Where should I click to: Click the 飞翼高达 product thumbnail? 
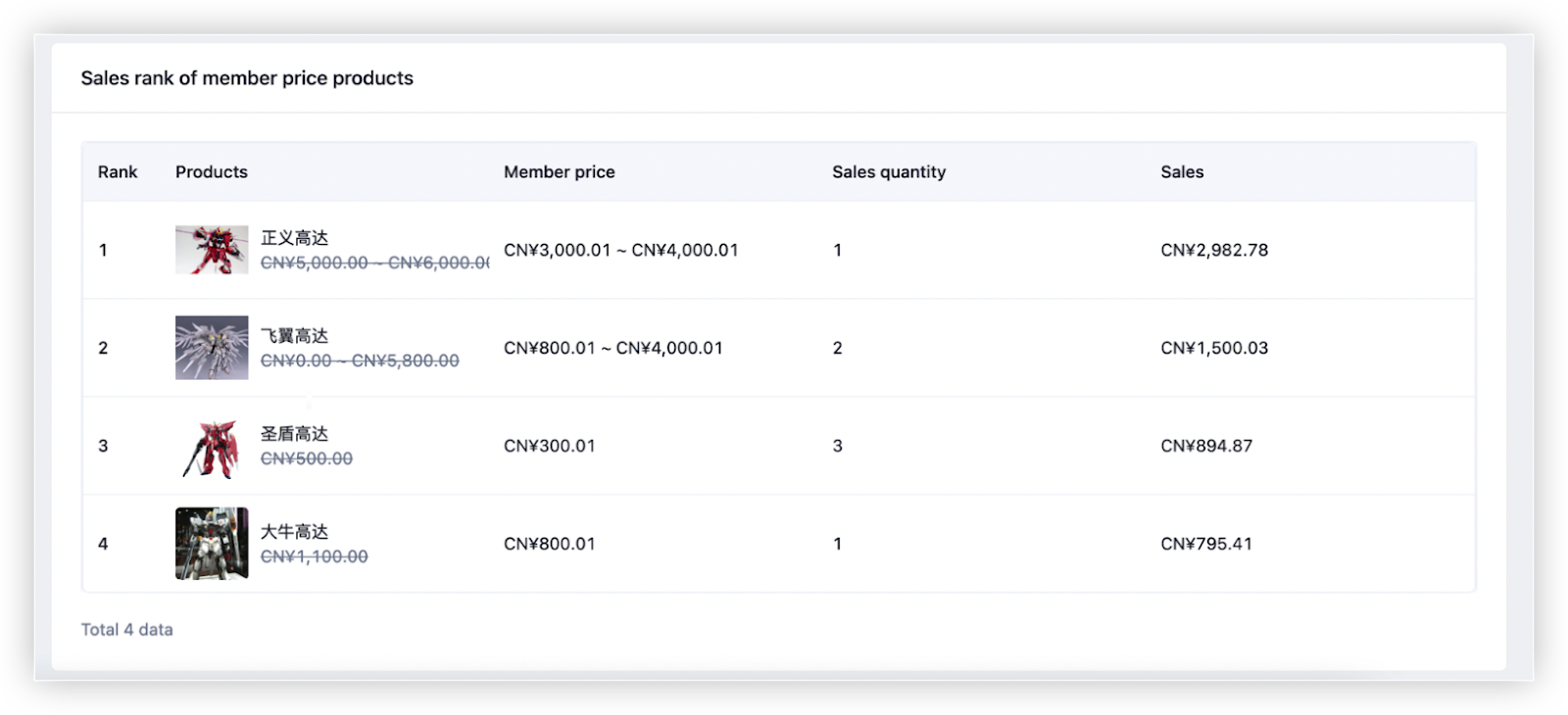[212, 348]
